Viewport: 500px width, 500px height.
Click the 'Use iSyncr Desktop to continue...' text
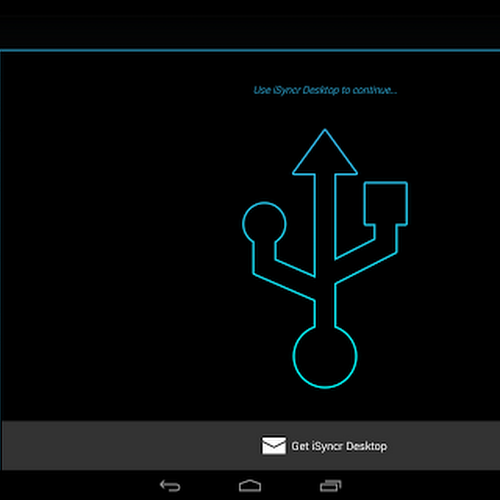[325, 90]
